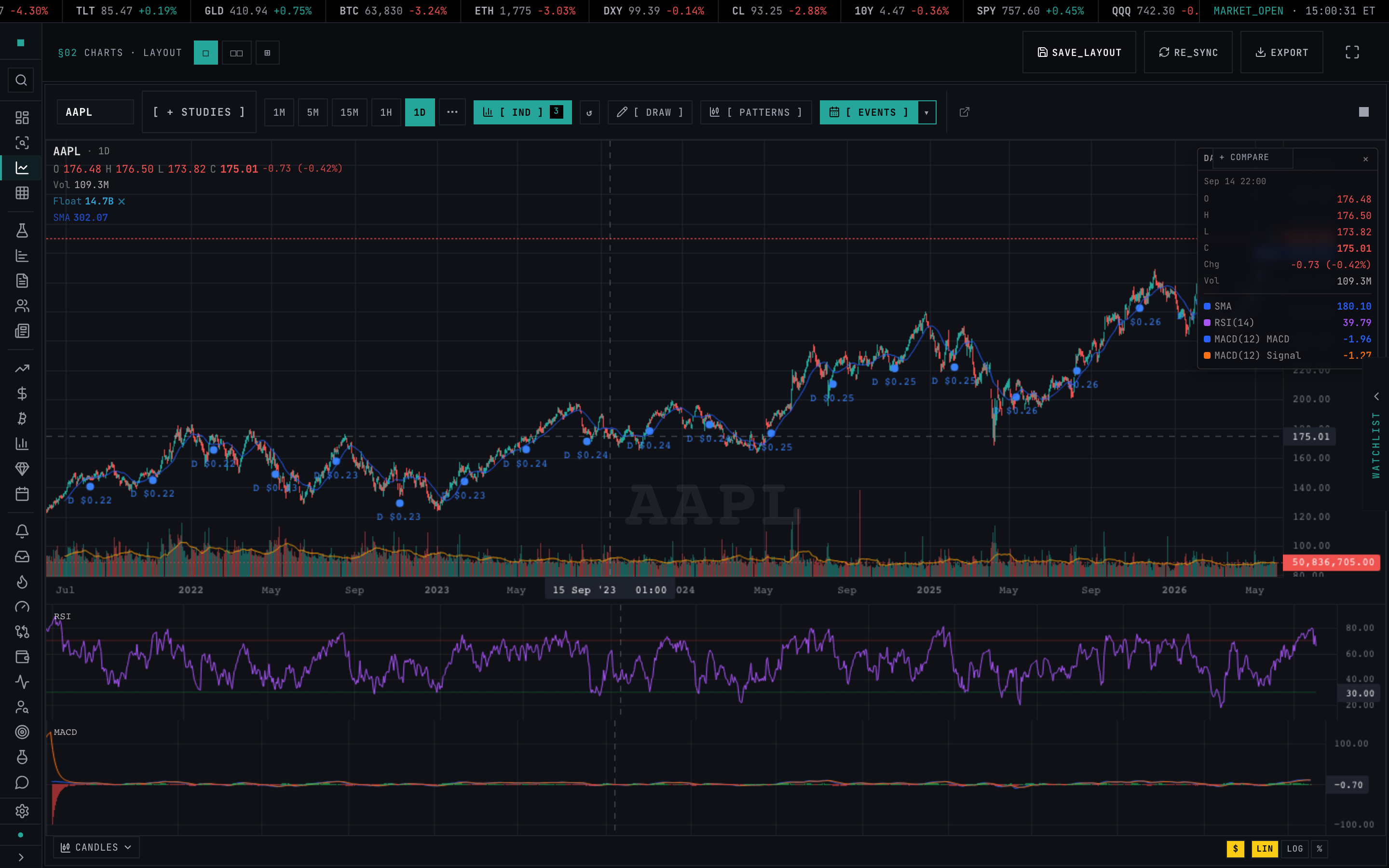Switch price scale to LOG
Image resolution: width=1389 pixels, height=868 pixels.
[1295, 849]
